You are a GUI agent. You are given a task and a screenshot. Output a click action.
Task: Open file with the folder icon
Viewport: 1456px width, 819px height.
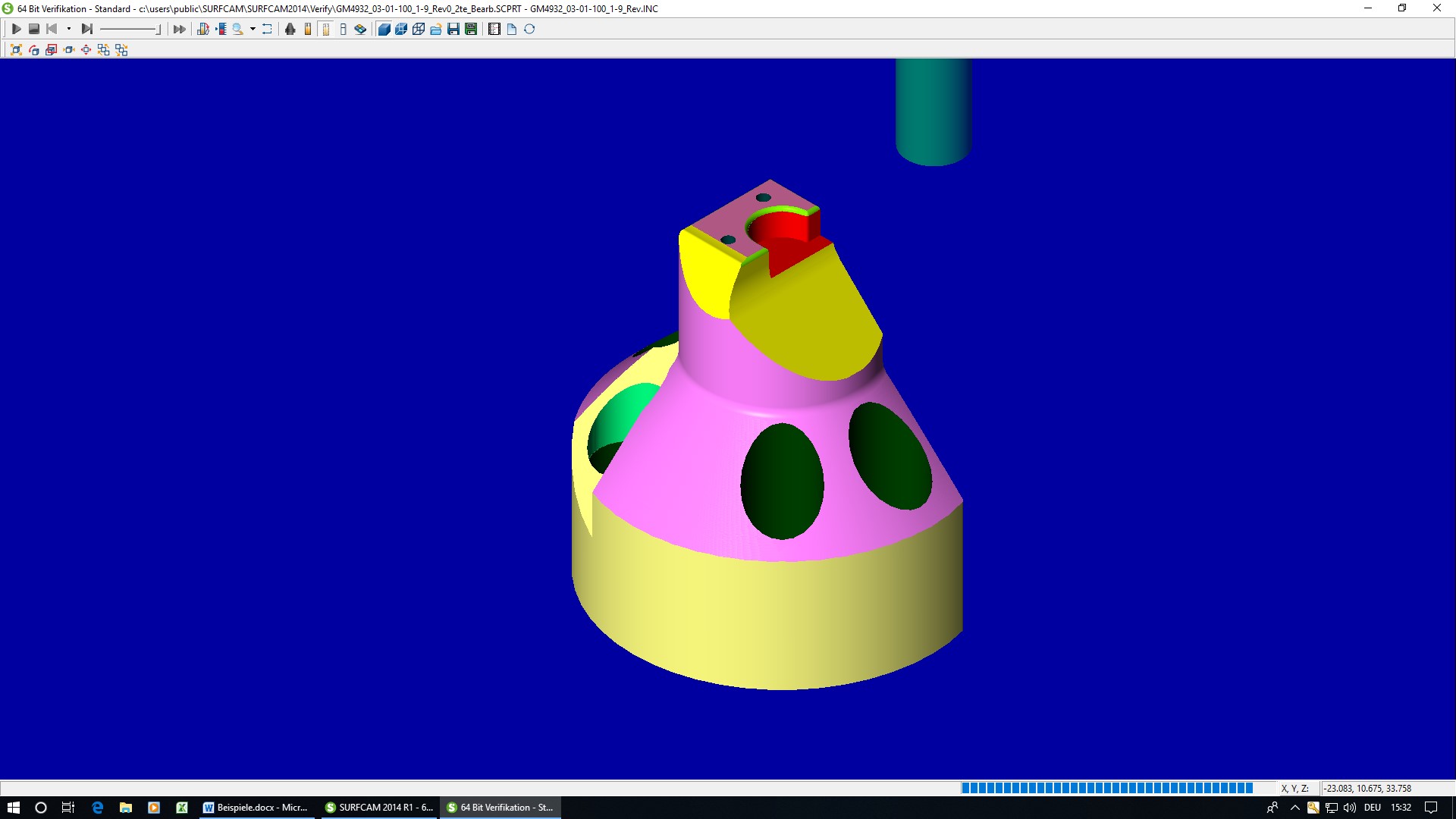[x=436, y=29]
